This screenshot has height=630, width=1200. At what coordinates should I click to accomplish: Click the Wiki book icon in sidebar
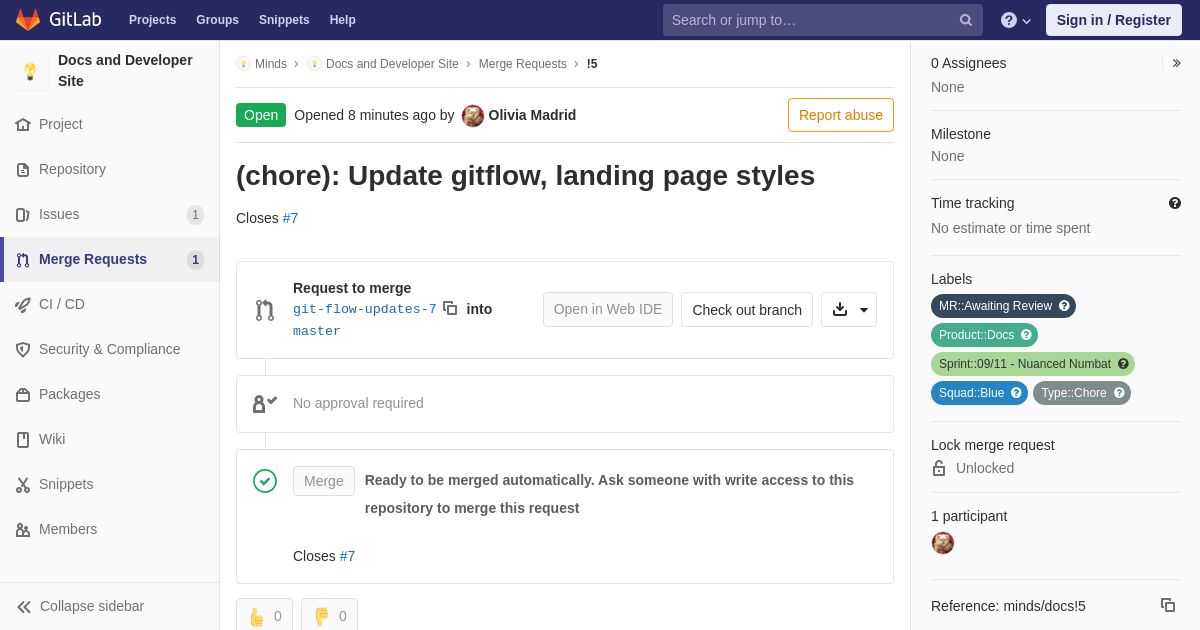tap(23, 440)
